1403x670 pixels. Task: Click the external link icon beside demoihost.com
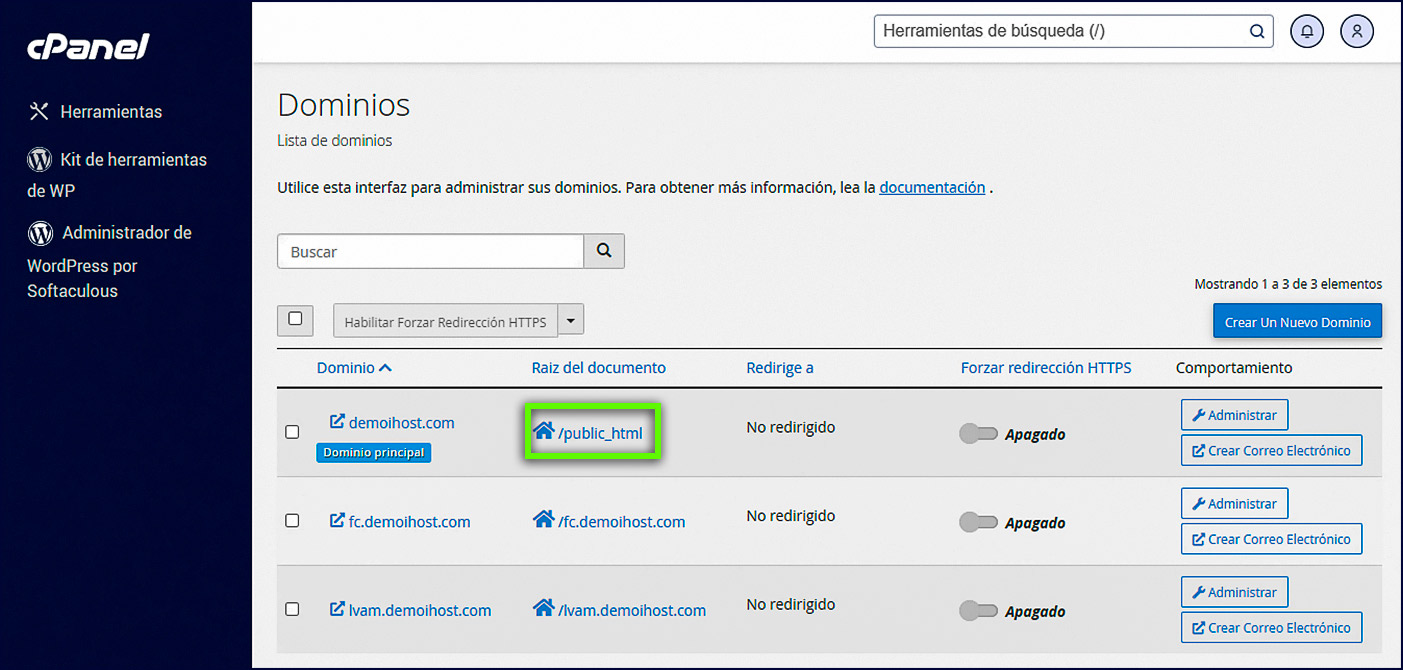[x=335, y=422]
